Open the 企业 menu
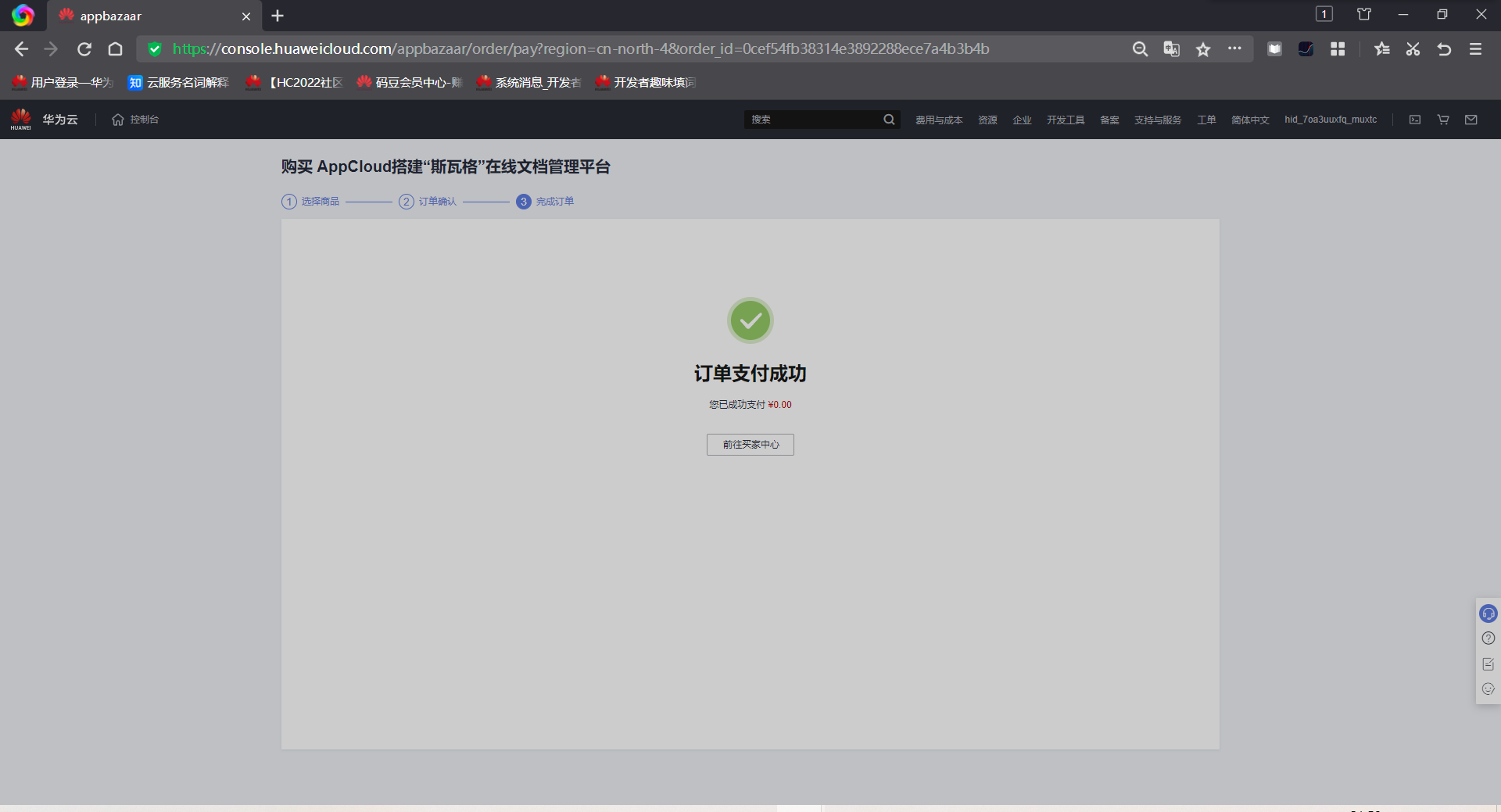 pyautogui.click(x=1022, y=120)
